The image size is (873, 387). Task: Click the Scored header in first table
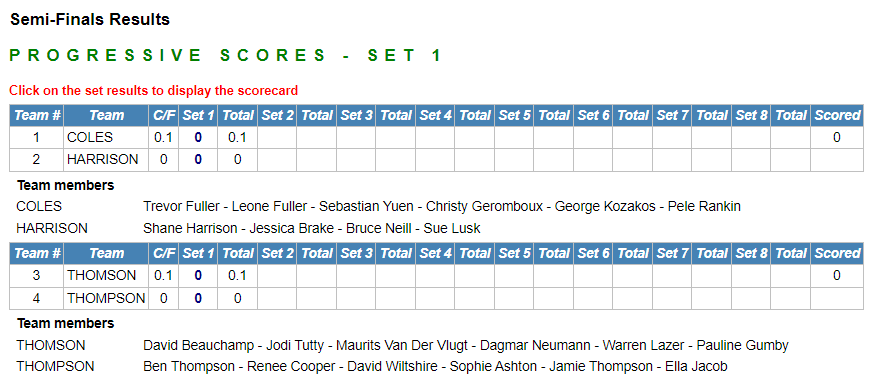[x=837, y=115]
